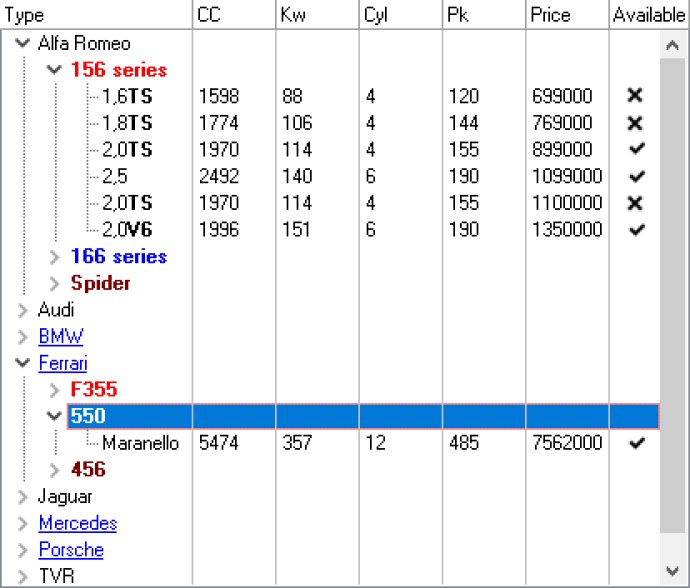Expand the BMW node
This screenshot has width=690, height=588.
point(22,337)
